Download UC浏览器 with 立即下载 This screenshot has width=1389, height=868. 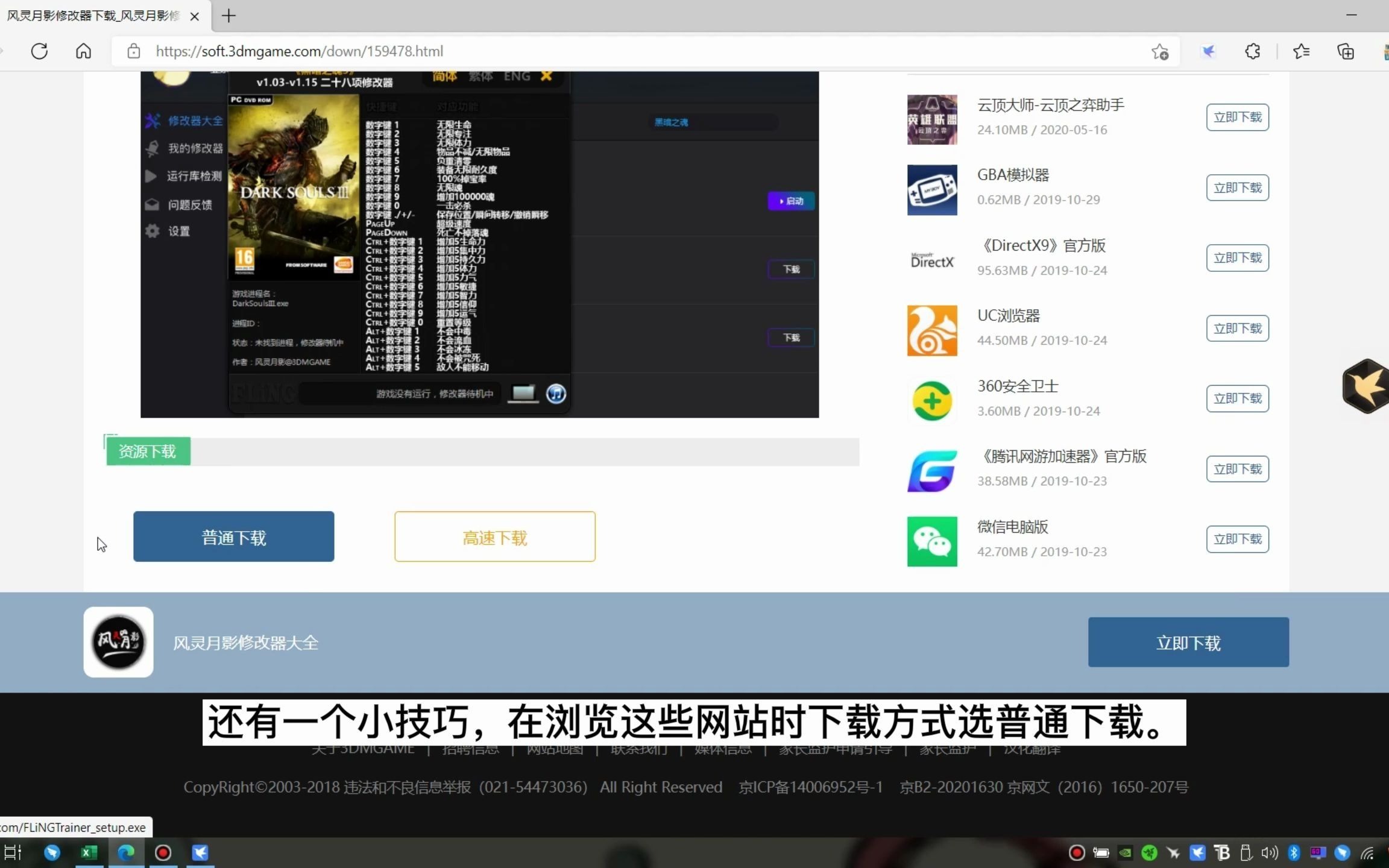click(1237, 329)
